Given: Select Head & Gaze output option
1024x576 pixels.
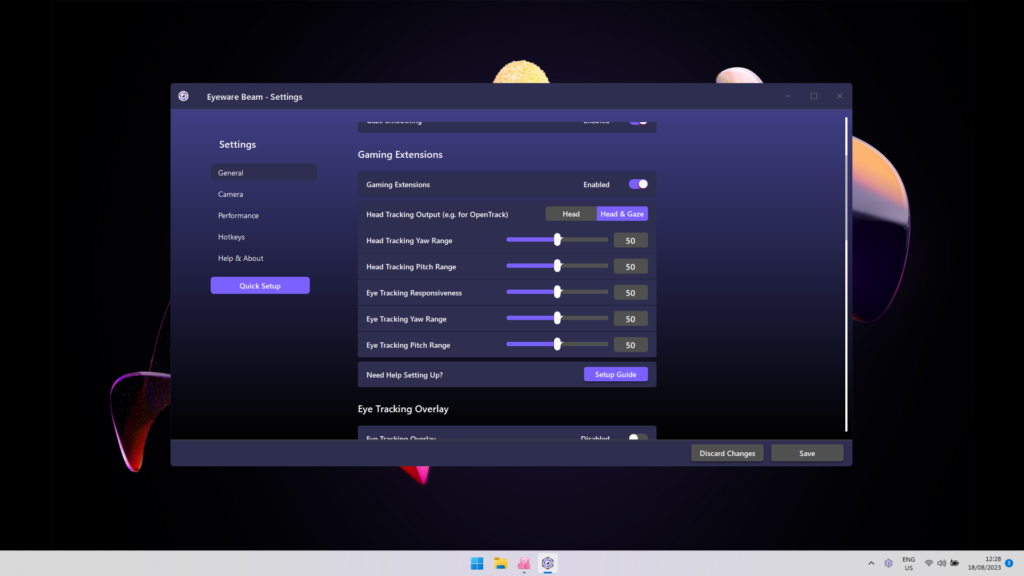Looking at the screenshot, I should [622, 214].
